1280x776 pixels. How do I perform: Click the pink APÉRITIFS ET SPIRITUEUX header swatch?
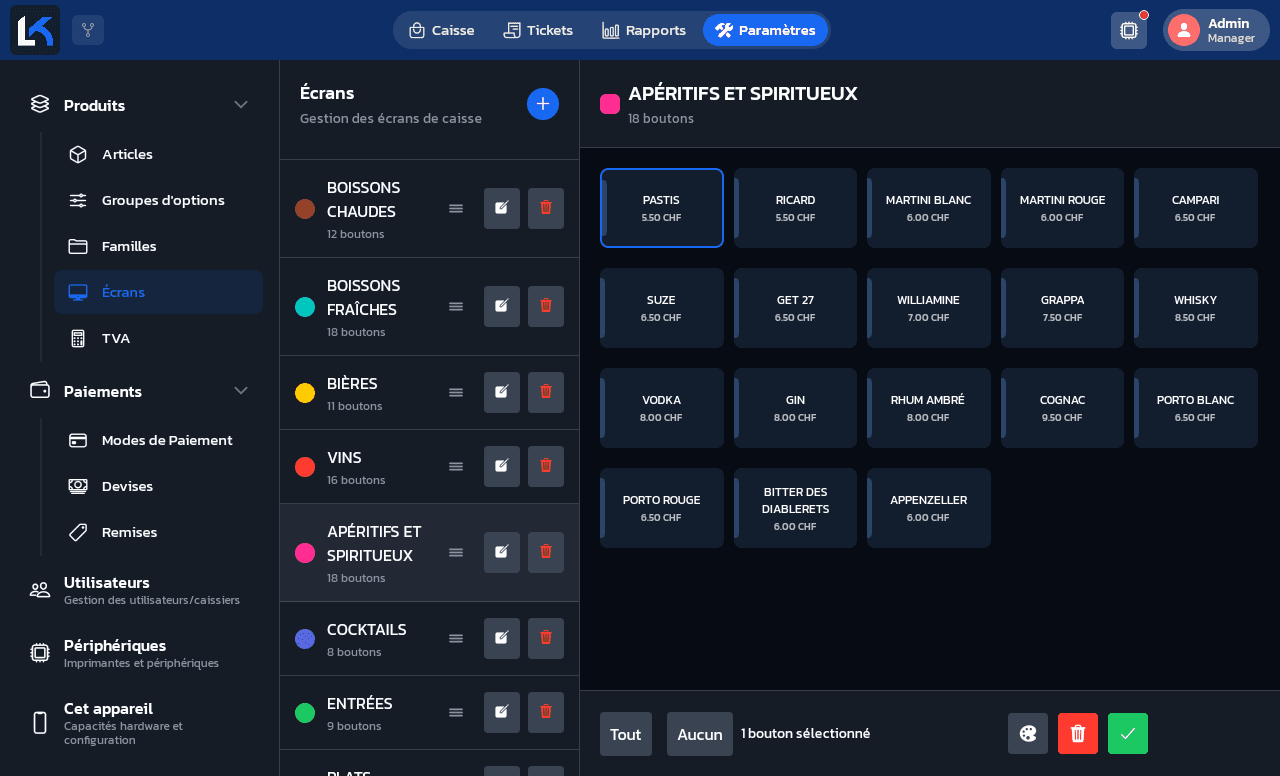coord(610,104)
